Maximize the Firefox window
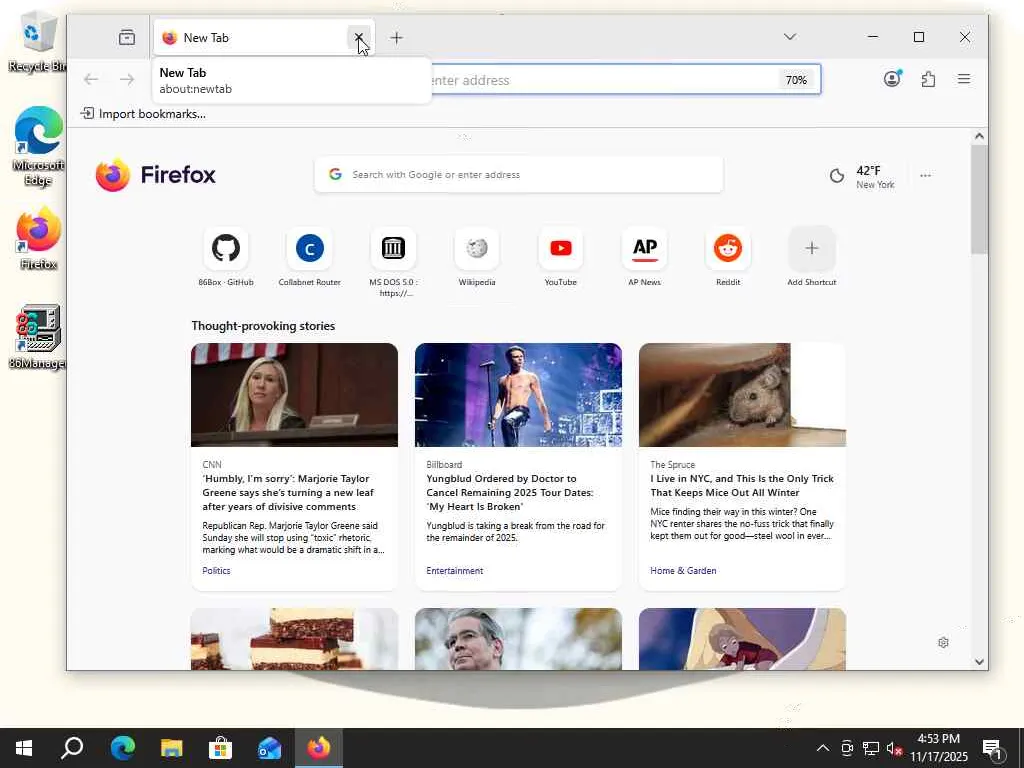Viewport: 1024px width, 768px height. point(919,37)
